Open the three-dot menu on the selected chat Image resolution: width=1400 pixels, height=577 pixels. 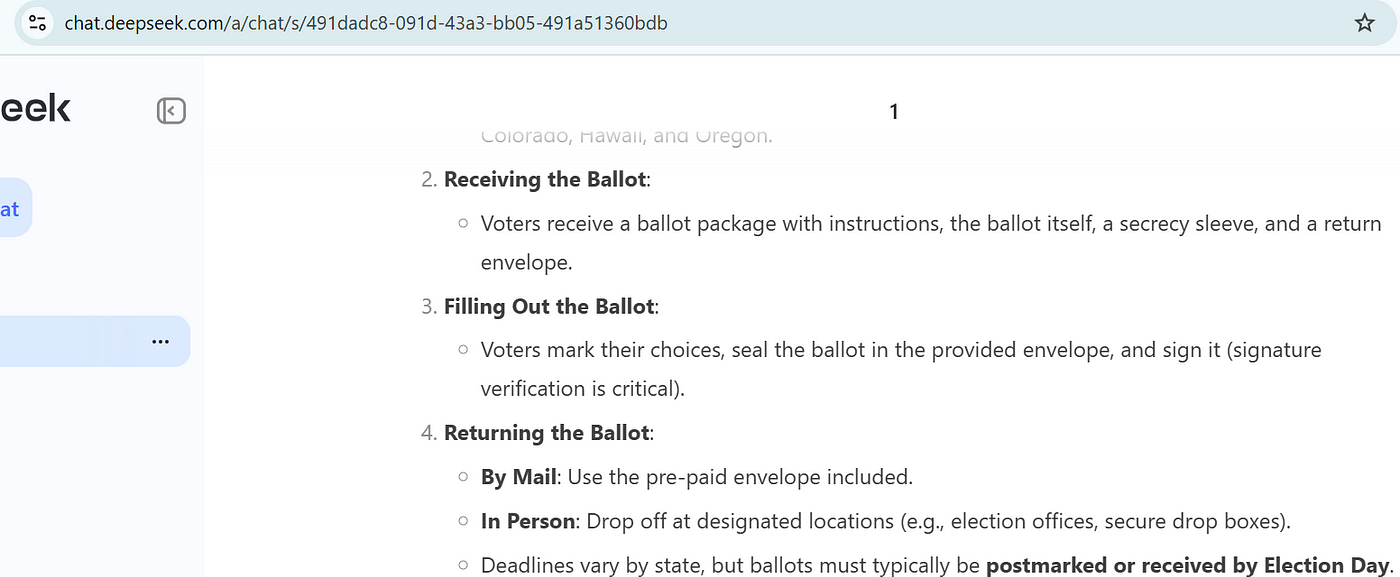(160, 341)
